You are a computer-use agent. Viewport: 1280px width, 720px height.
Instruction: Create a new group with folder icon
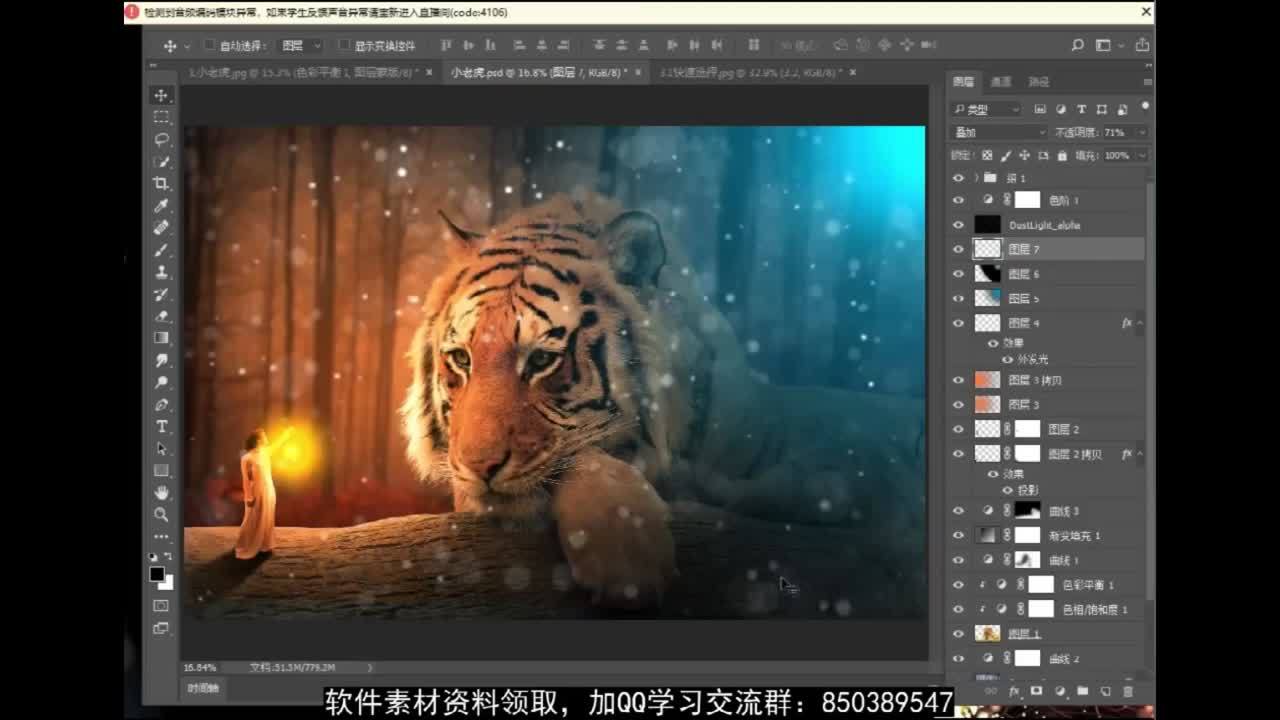click(1082, 691)
